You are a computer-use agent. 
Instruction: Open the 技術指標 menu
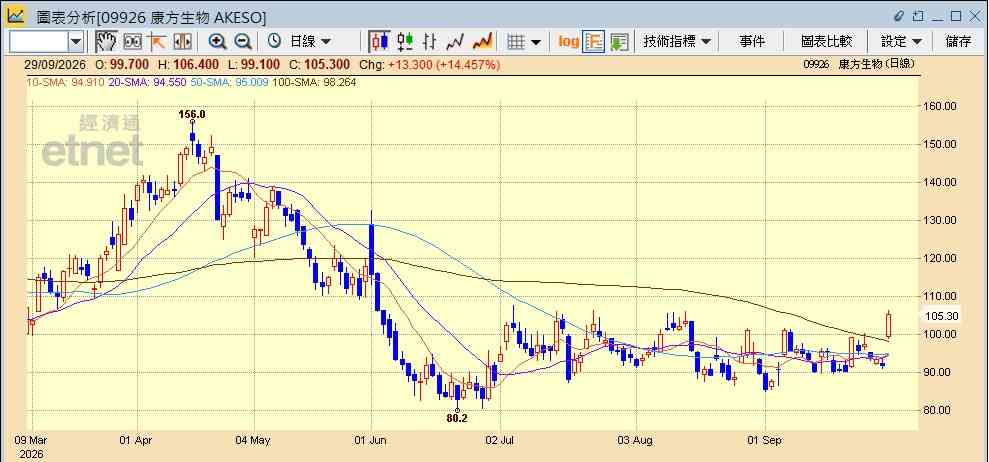coord(677,42)
